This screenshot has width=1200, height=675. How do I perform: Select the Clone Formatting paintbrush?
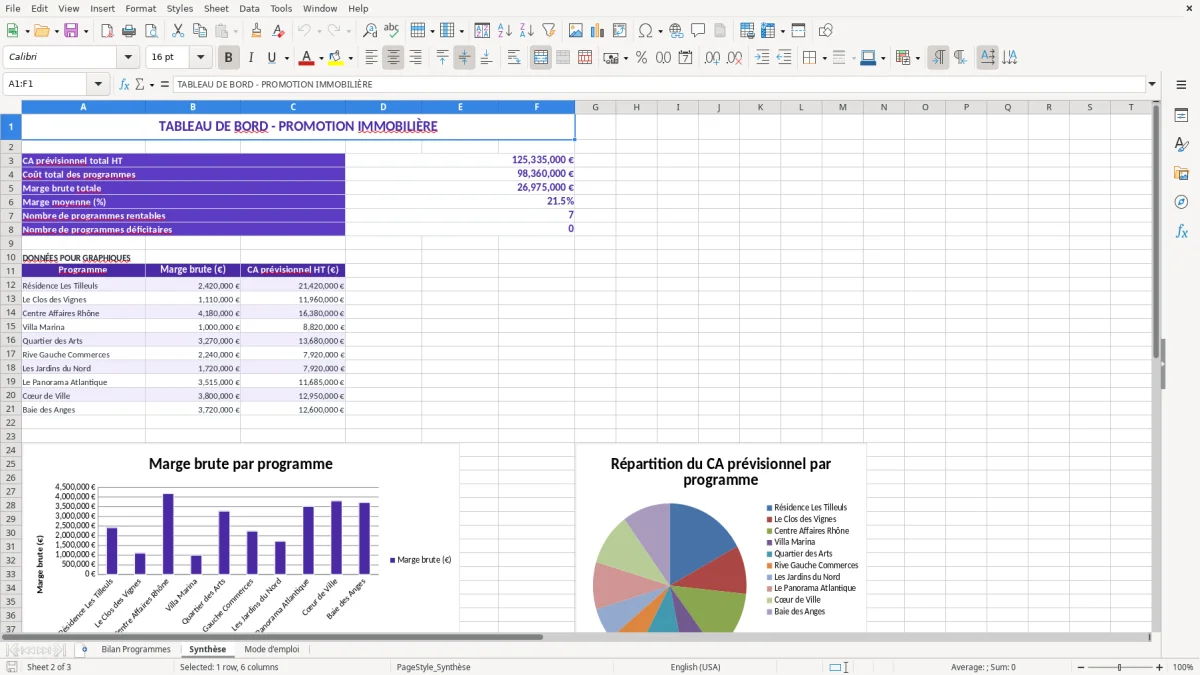click(256, 31)
